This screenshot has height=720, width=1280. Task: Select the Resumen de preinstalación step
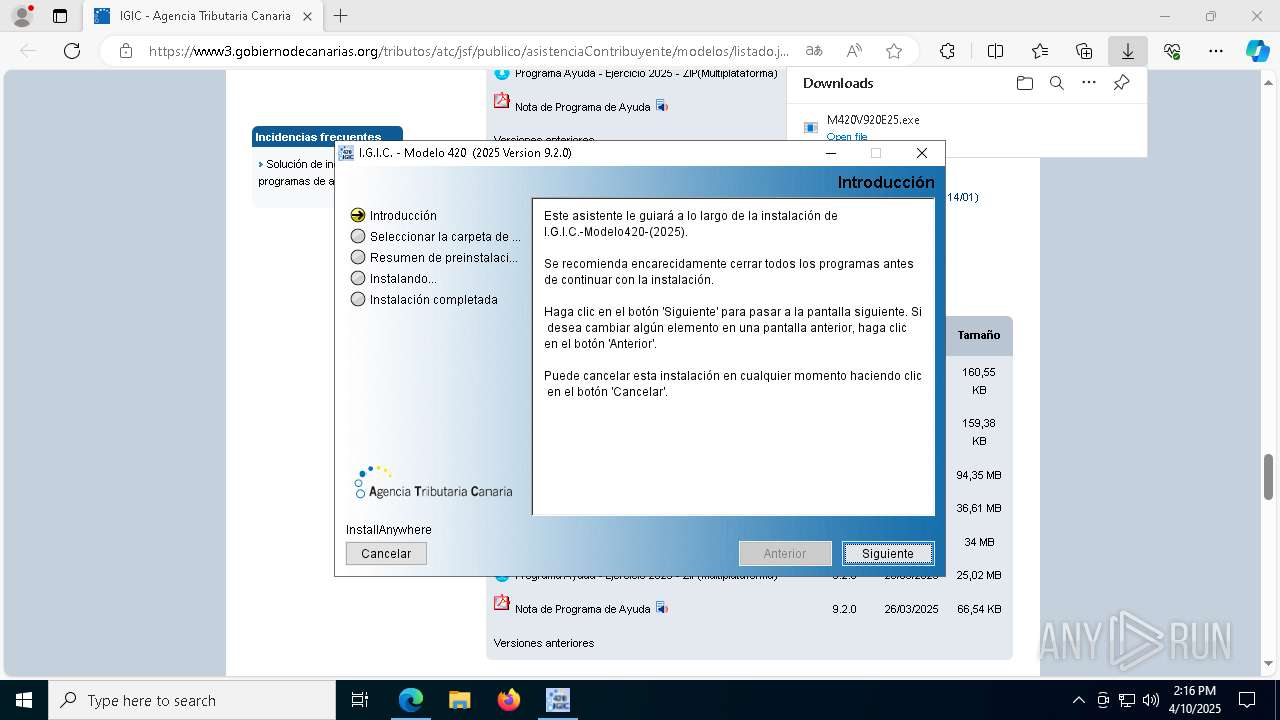point(434,257)
